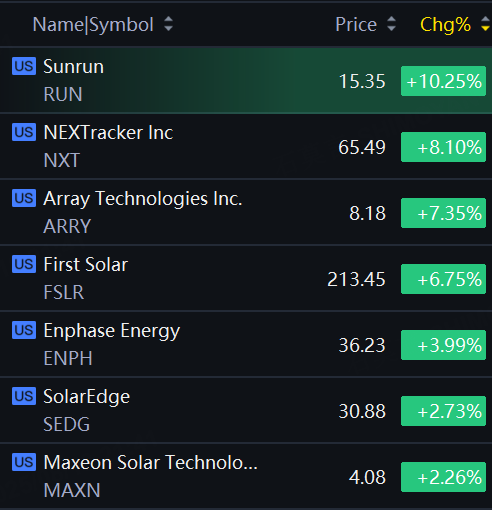The image size is (492, 510).
Task: Click the US badge next to Array Technologies
Action: [x=24, y=198]
